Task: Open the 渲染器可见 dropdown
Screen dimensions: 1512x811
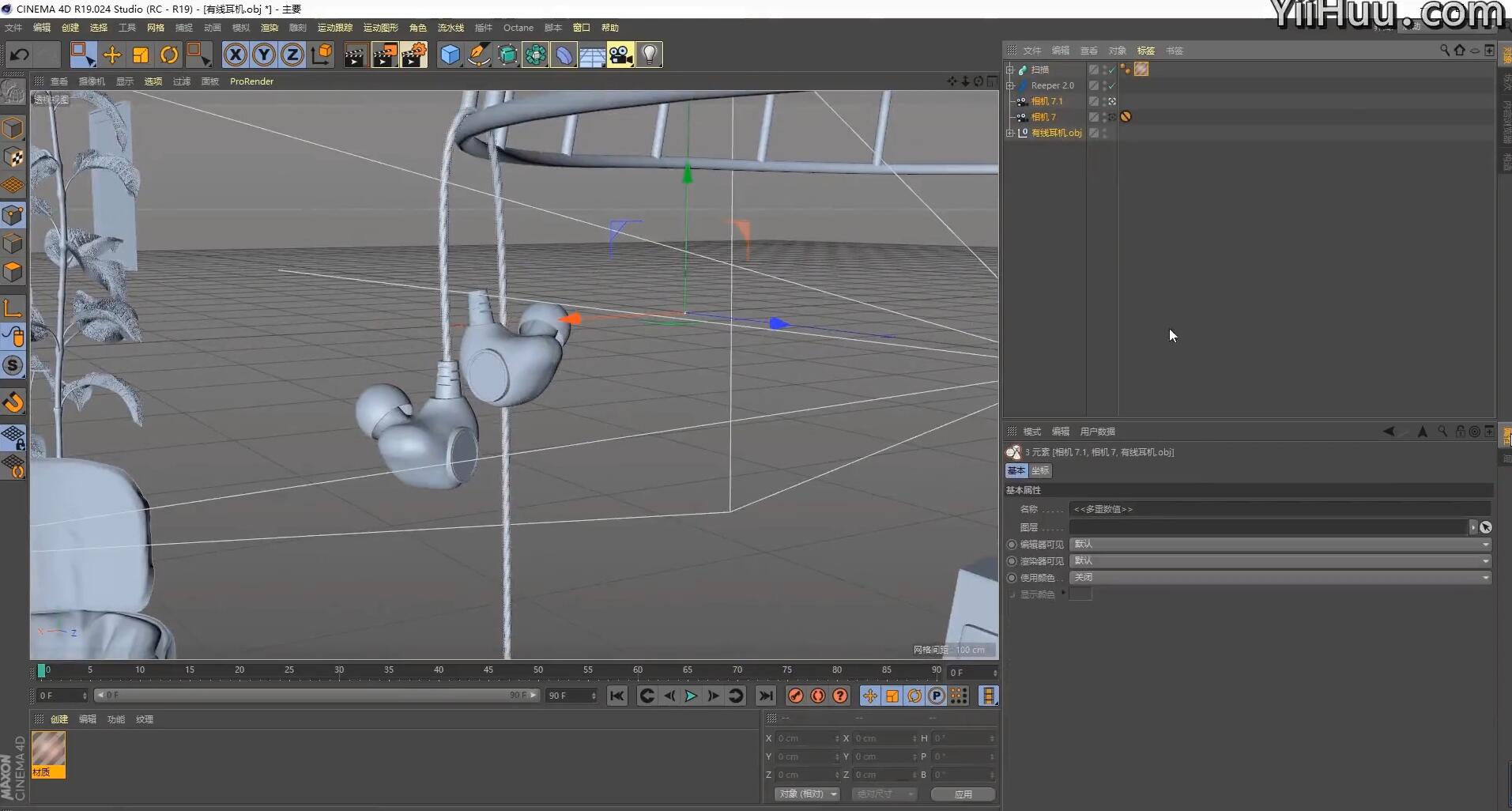Action: [x=1280, y=560]
